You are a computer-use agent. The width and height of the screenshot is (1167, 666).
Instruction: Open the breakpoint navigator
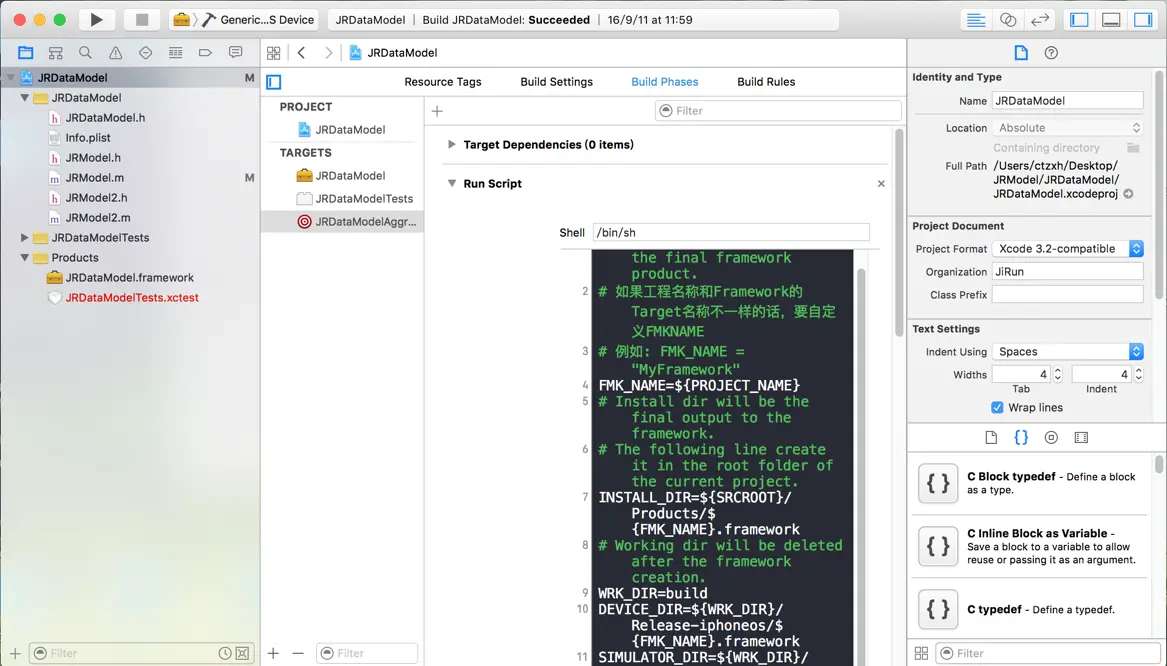[205, 52]
